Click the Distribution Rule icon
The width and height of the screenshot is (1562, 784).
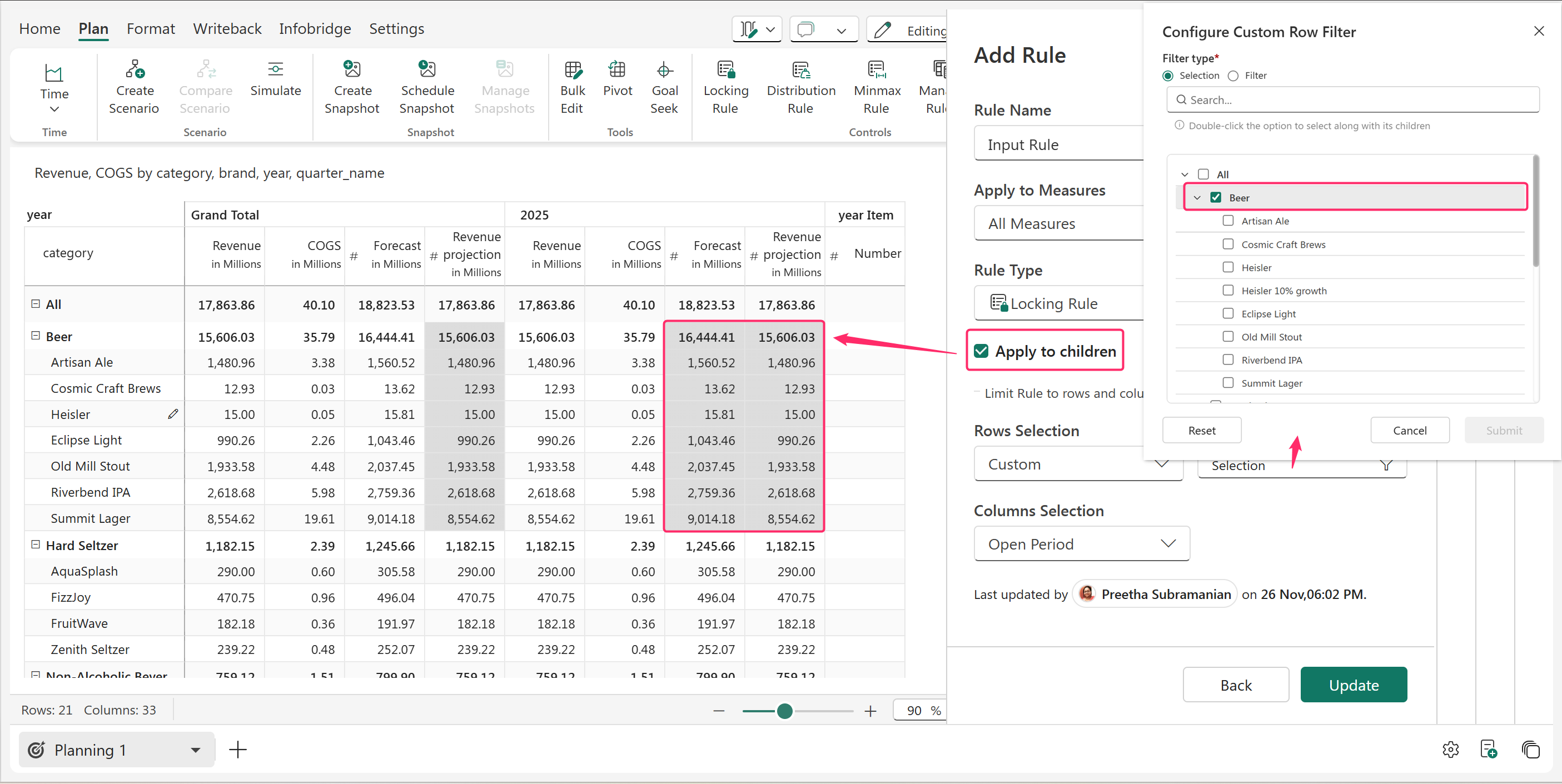click(x=800, y=69)
